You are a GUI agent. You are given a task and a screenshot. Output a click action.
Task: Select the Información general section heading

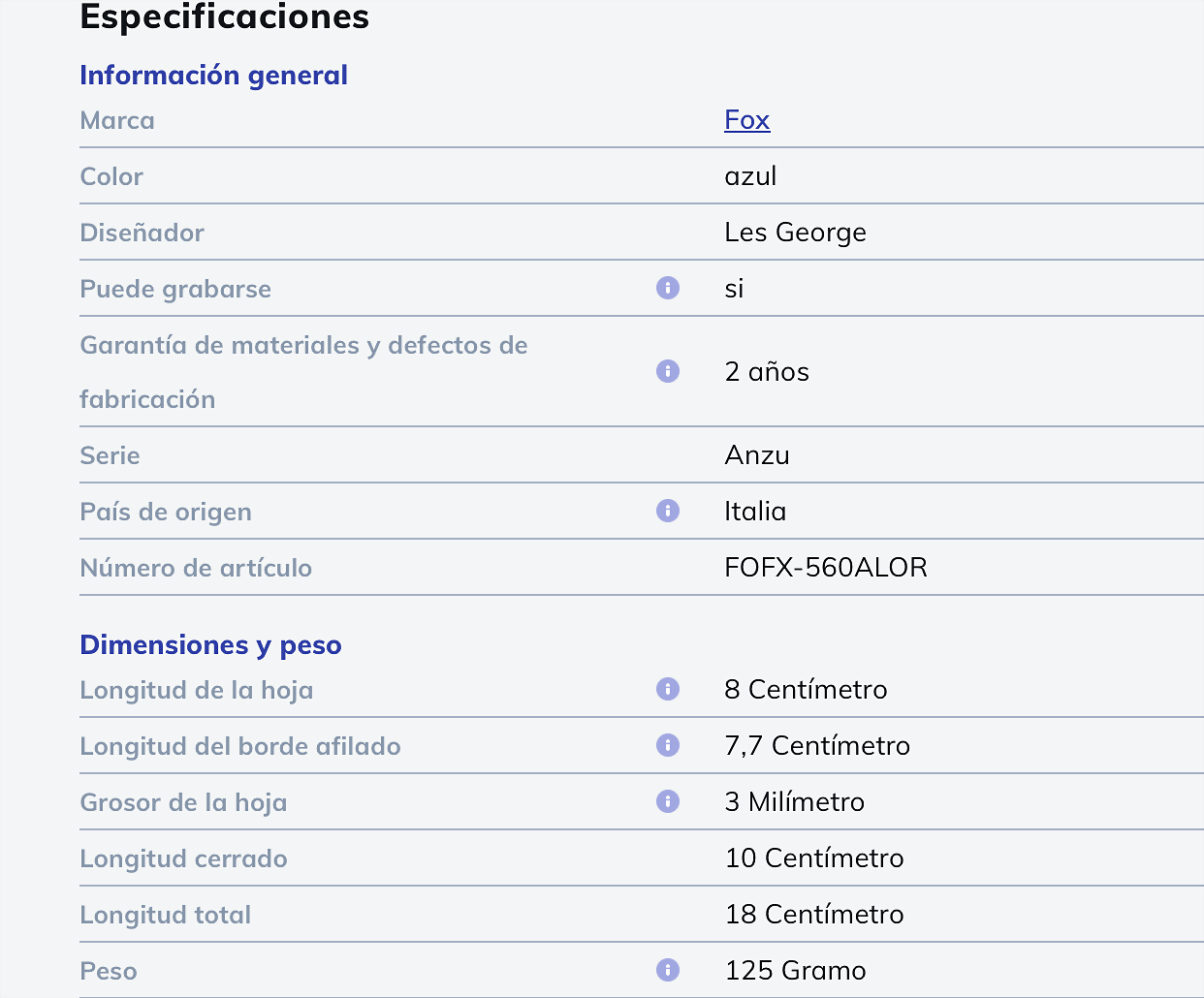click(213, 76)
